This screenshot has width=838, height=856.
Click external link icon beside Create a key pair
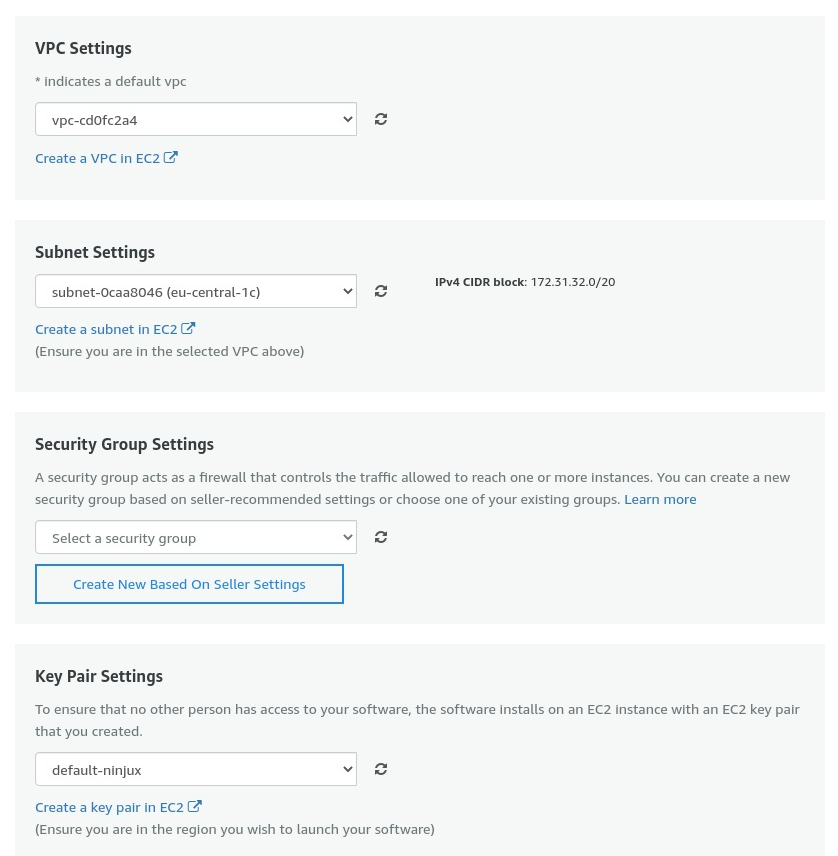[x=195, y=806]
